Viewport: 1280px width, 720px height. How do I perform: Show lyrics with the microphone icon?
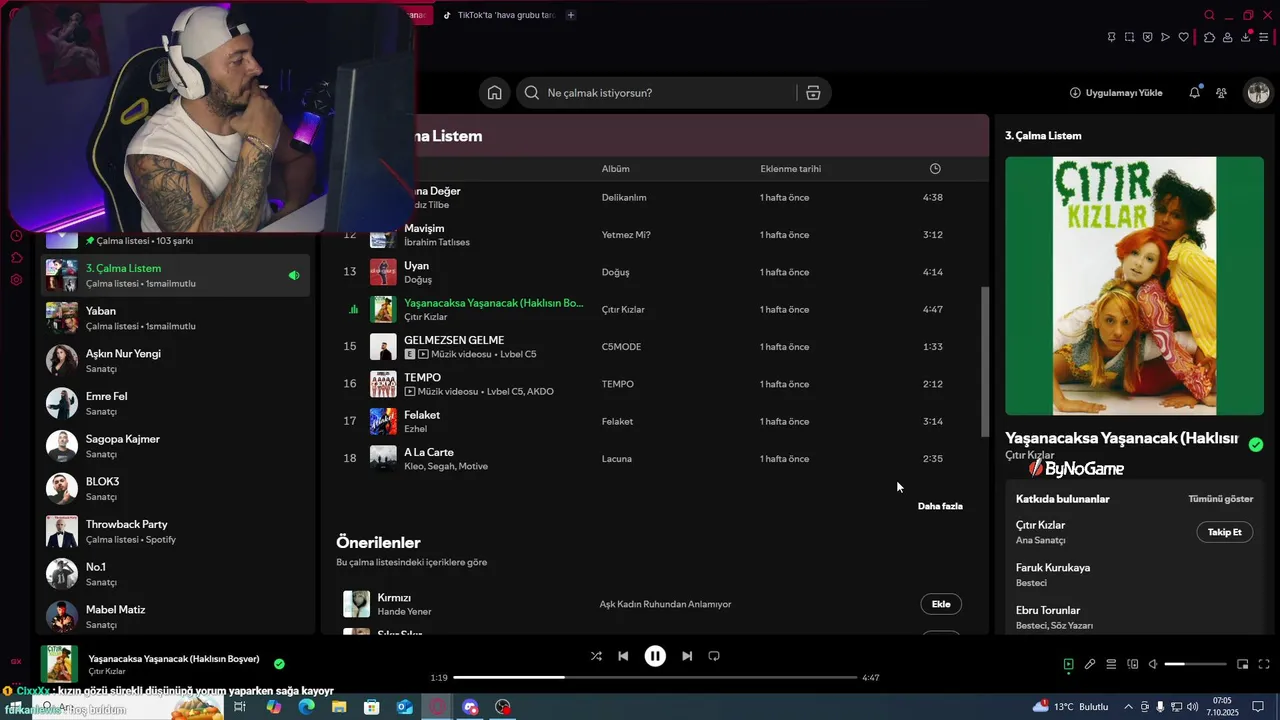tap(1090, 664)
